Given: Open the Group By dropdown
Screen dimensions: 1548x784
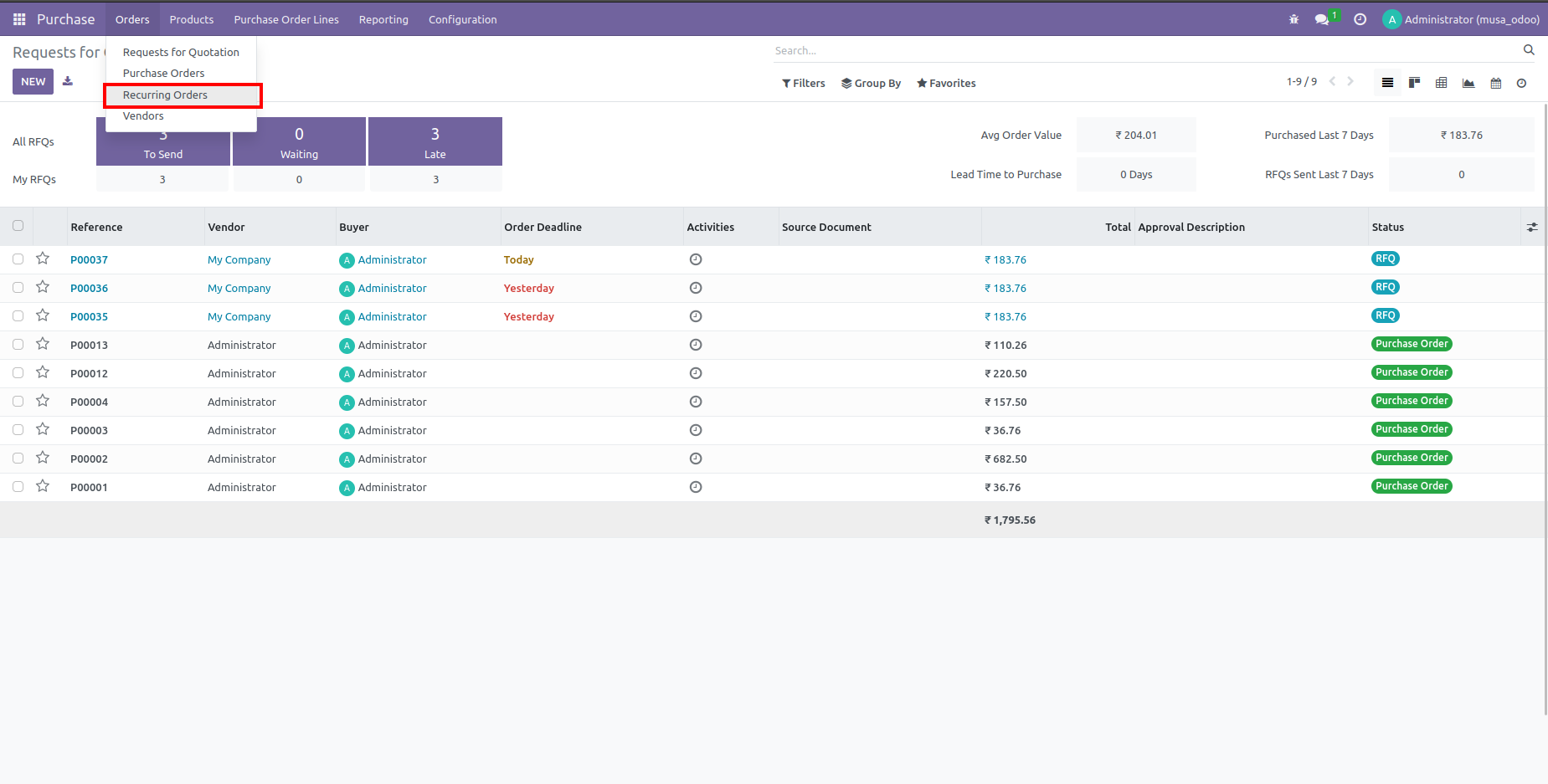Looking at the screenshot, I should [x=871, y=83].
